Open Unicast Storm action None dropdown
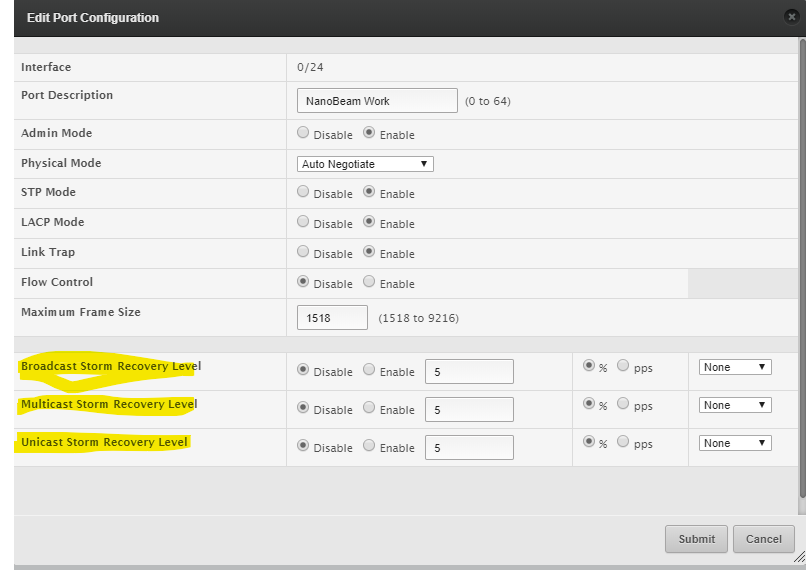The width and height of the screenshot is (806, 570). click(x=735, y=443)
